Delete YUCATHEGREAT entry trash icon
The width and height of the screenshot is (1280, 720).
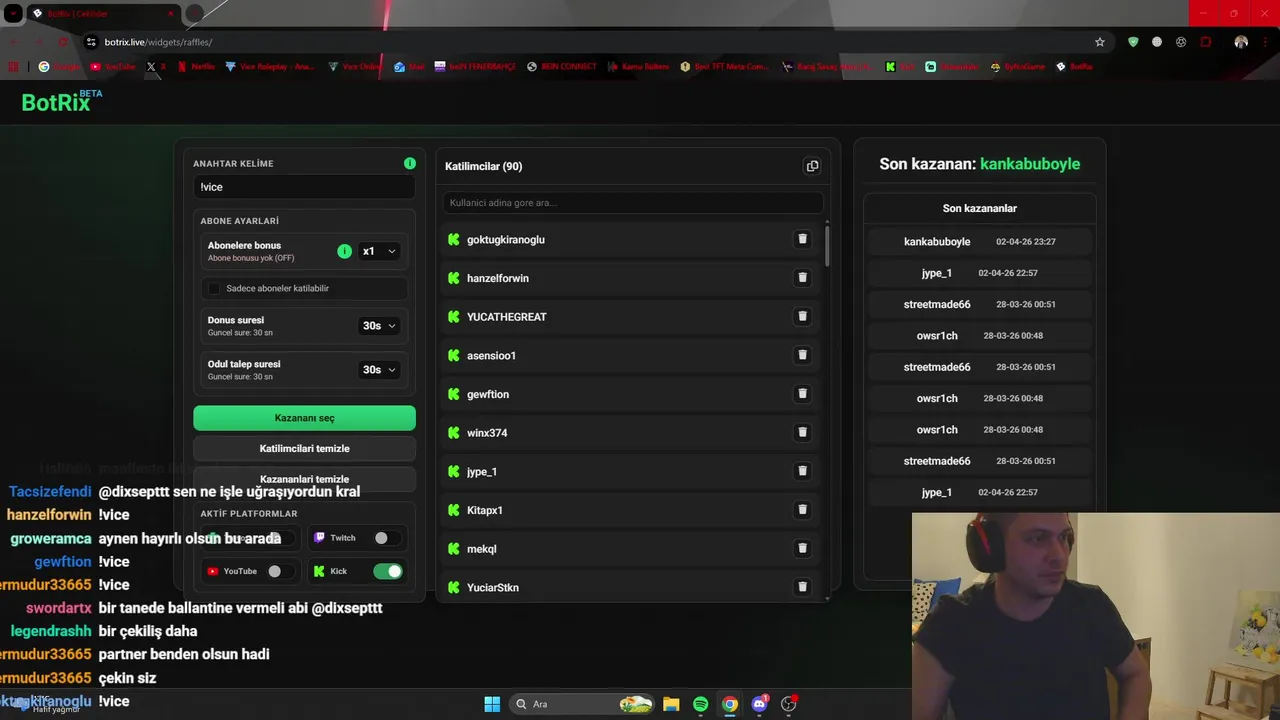[802, 316]
